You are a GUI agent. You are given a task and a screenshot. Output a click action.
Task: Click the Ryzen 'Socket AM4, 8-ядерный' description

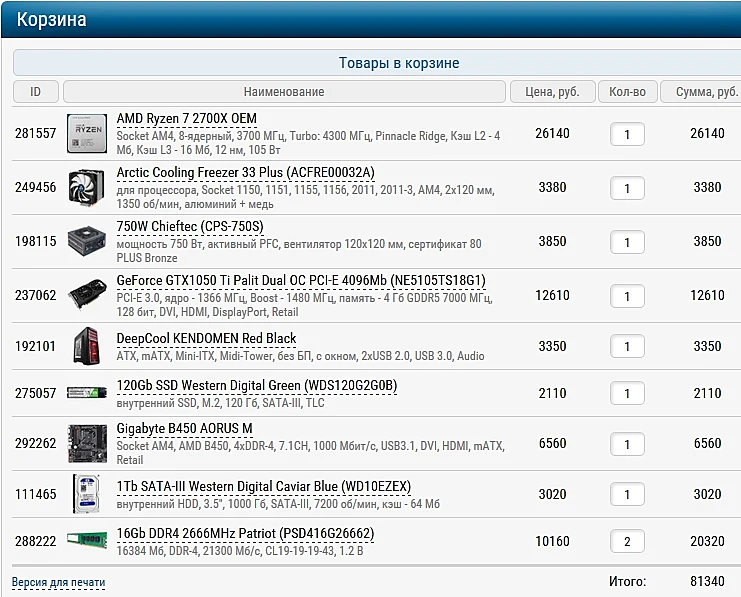tap(308, 143)
